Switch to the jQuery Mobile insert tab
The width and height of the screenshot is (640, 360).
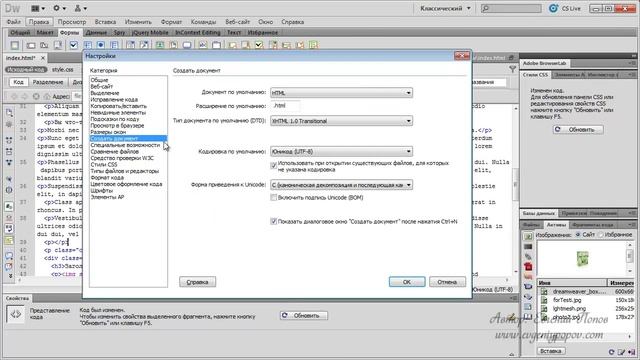click(x=150, y=33)
